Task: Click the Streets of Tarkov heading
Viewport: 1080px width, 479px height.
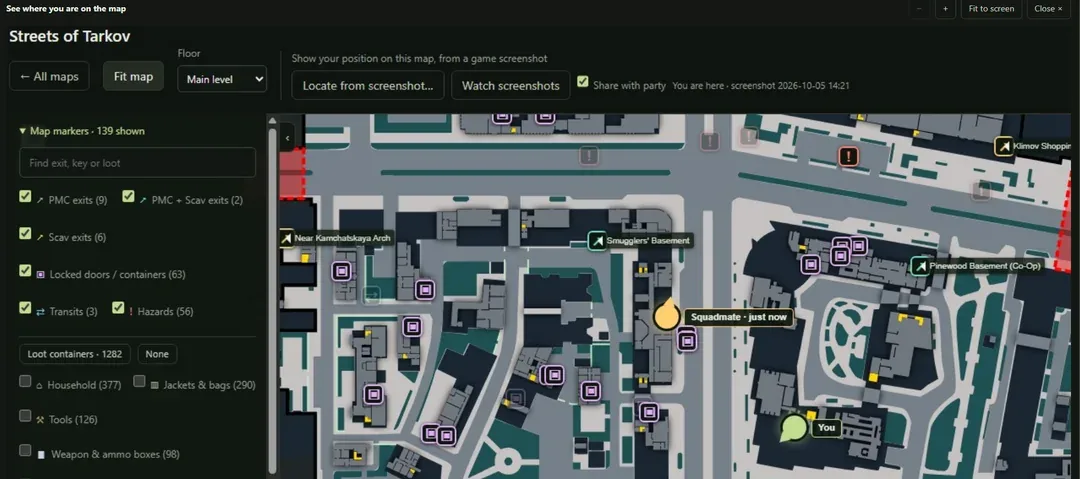Action: pos(70,37)
